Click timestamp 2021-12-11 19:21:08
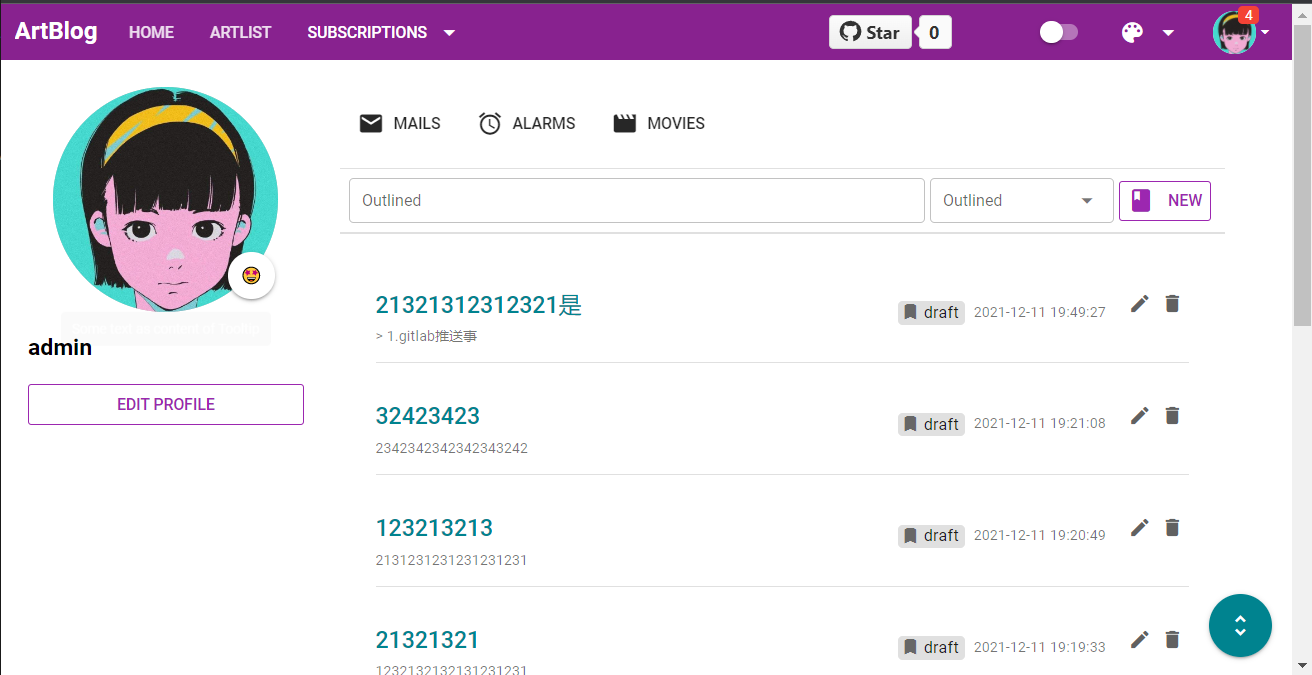Viewport: 1312px width, 675px height. [1040, 424]
